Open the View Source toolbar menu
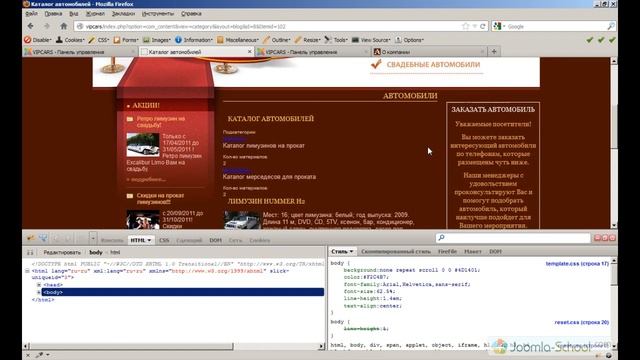This screenshot has height=360, width=640. coord(371,40)
